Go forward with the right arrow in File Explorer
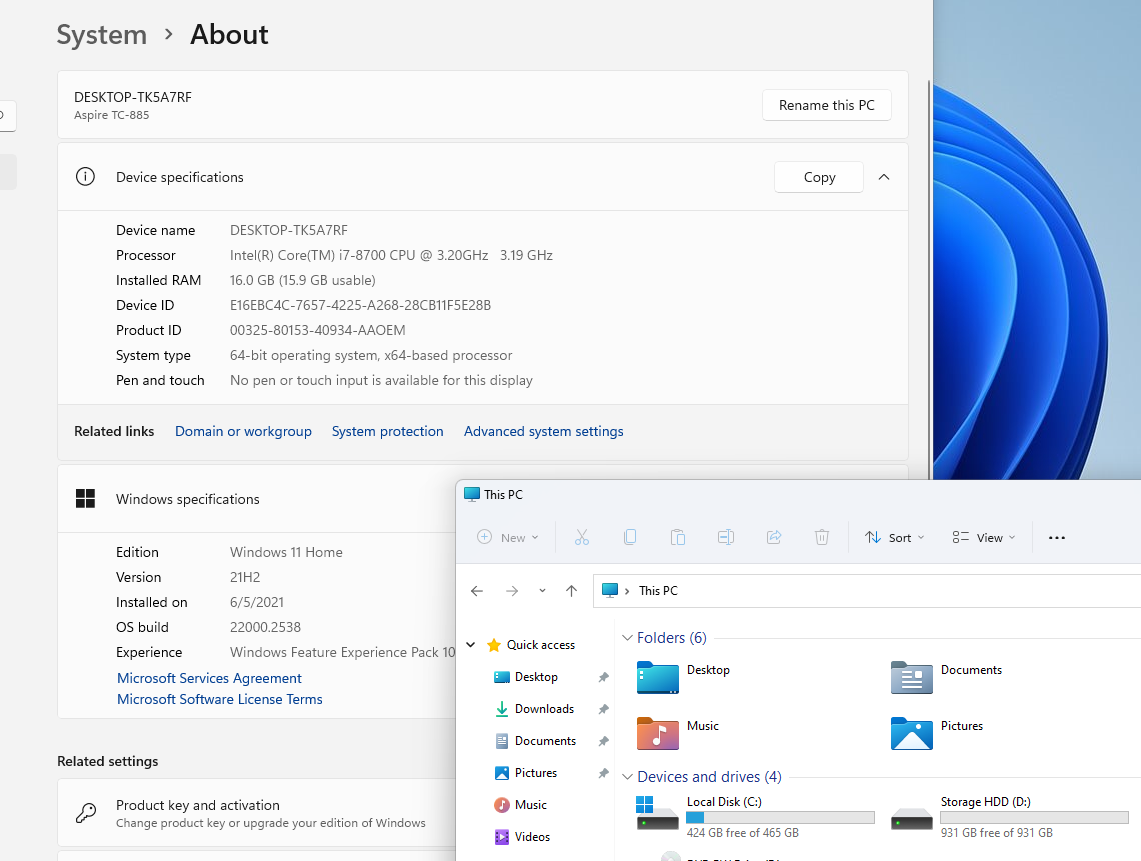This screenshot has height=861, width=1141. point(512,591)
